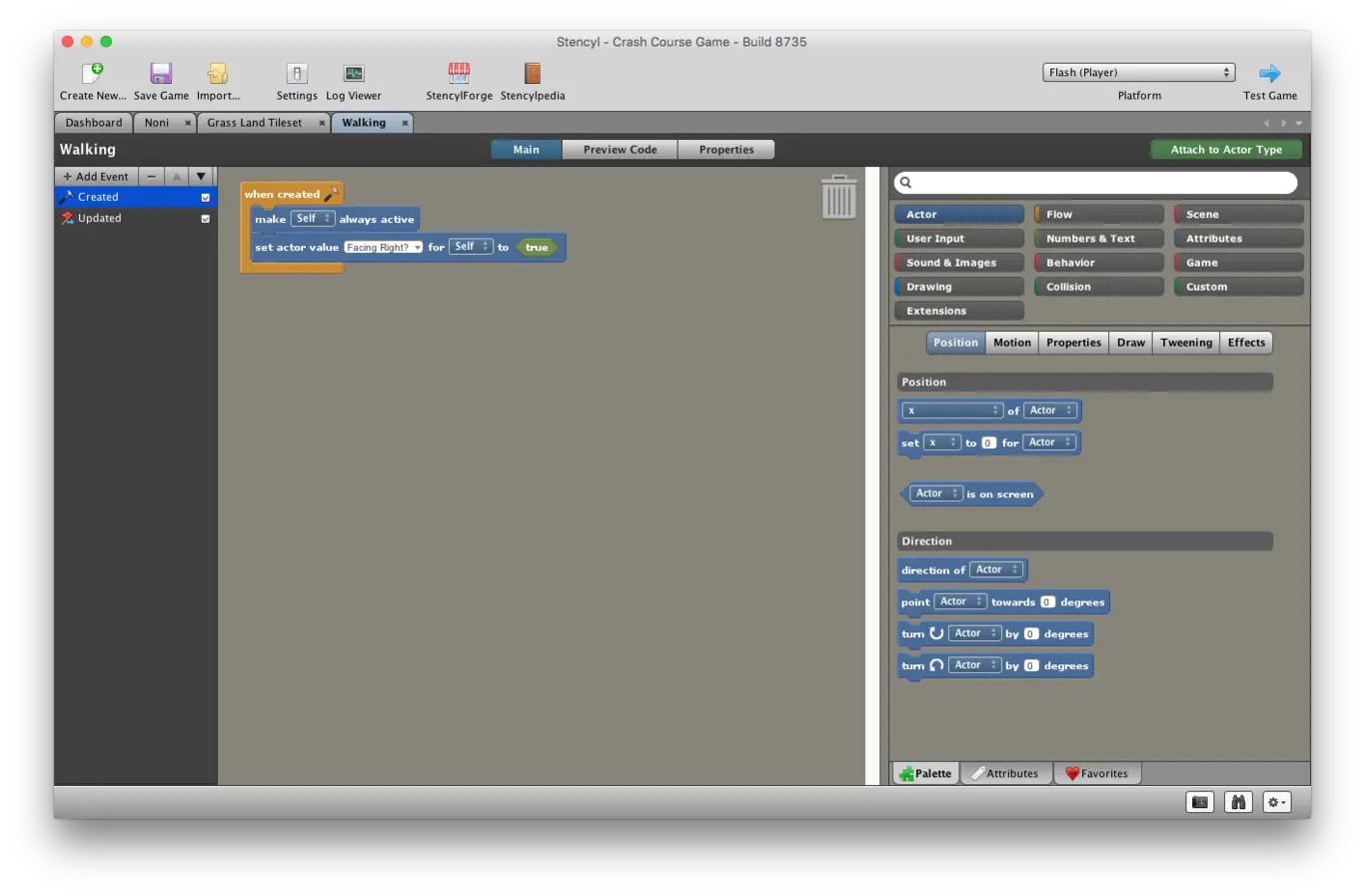Screen dimensions: 1365x896
Task: Click the palette search field
Action: pos(1096,183)
